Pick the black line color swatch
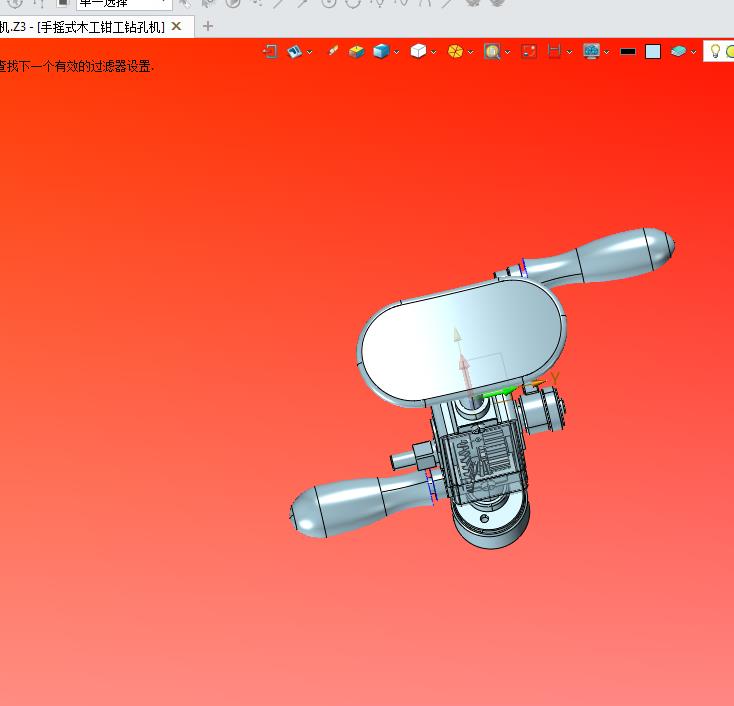 [628, 51]
